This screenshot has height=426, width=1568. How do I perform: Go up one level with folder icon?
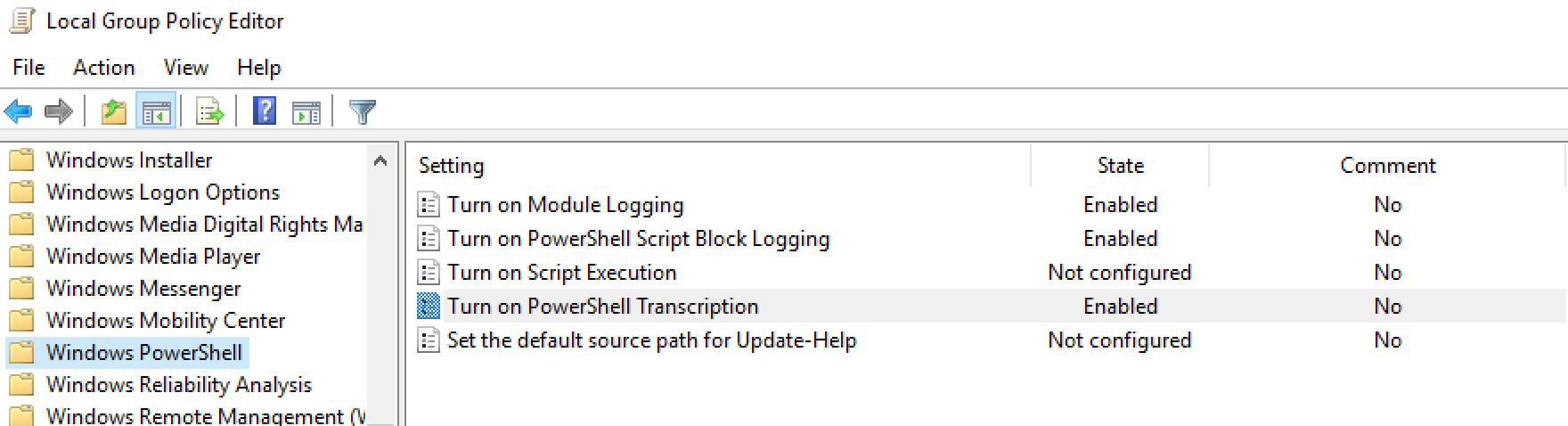(113, 112)
